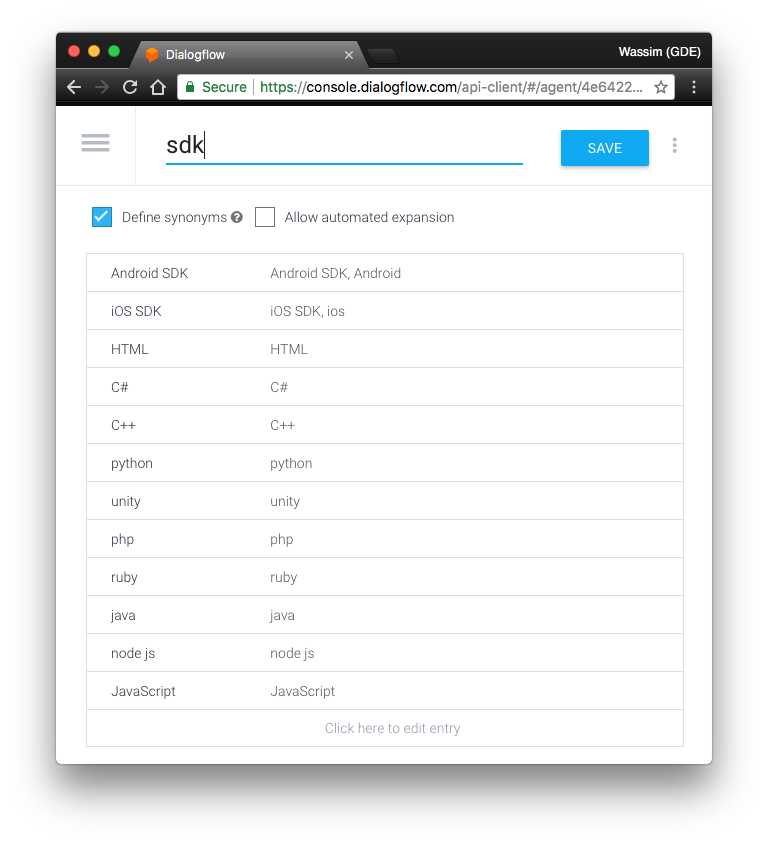768x844 pixels.
Task: Edit node js synonym cell
Action: coord(292,653)
